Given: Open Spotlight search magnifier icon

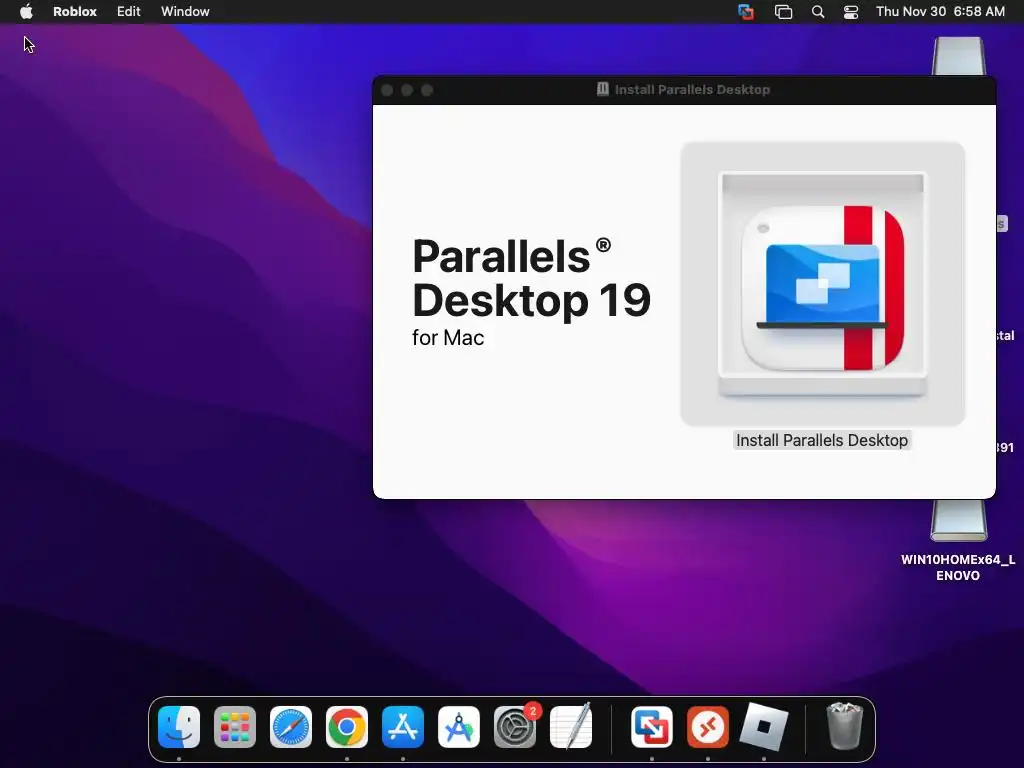Looking at the screenshot, I should (818, 12).
